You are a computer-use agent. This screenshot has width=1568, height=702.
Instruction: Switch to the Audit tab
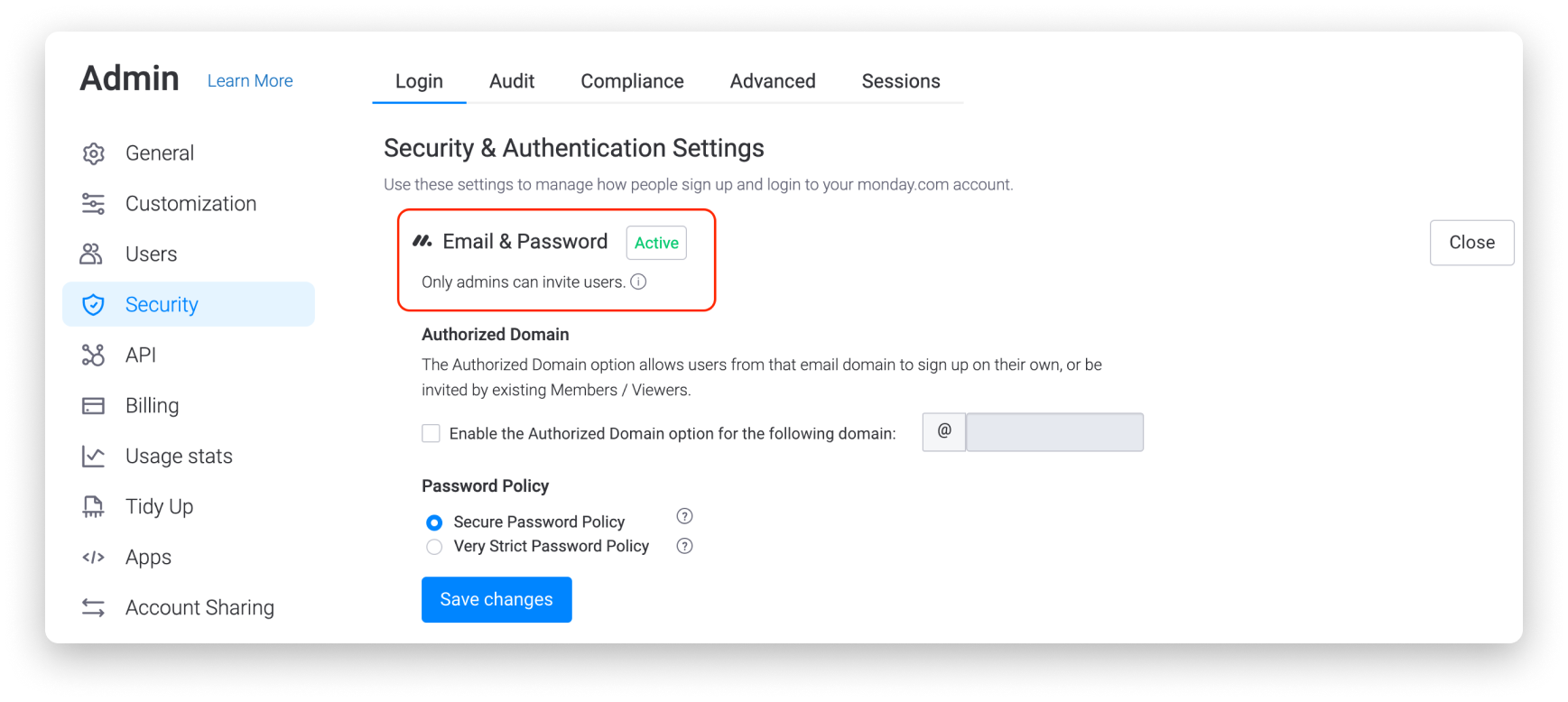point(512,81)
